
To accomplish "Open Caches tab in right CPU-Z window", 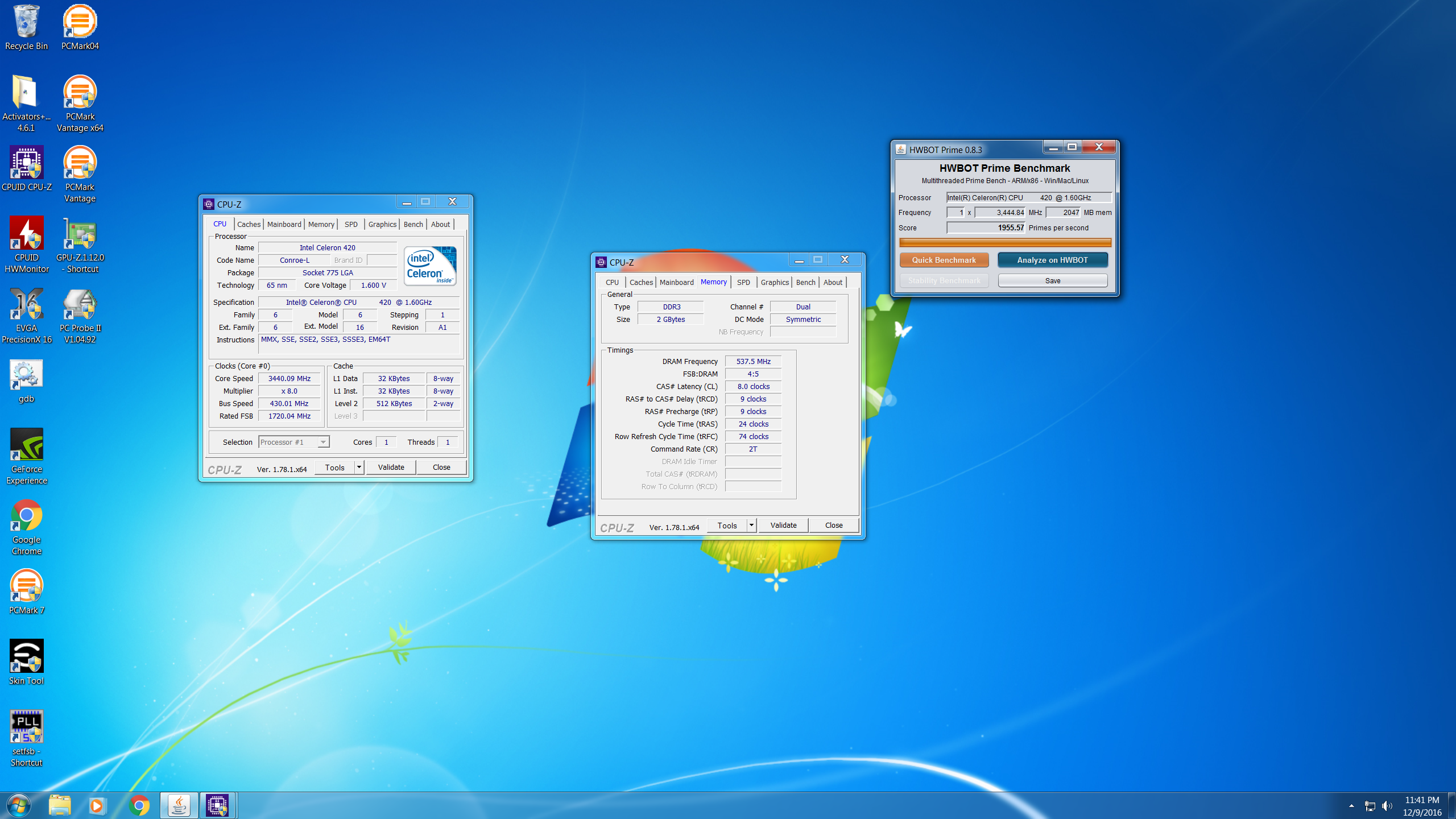I will pyautogui.click(x=641, y=282).
